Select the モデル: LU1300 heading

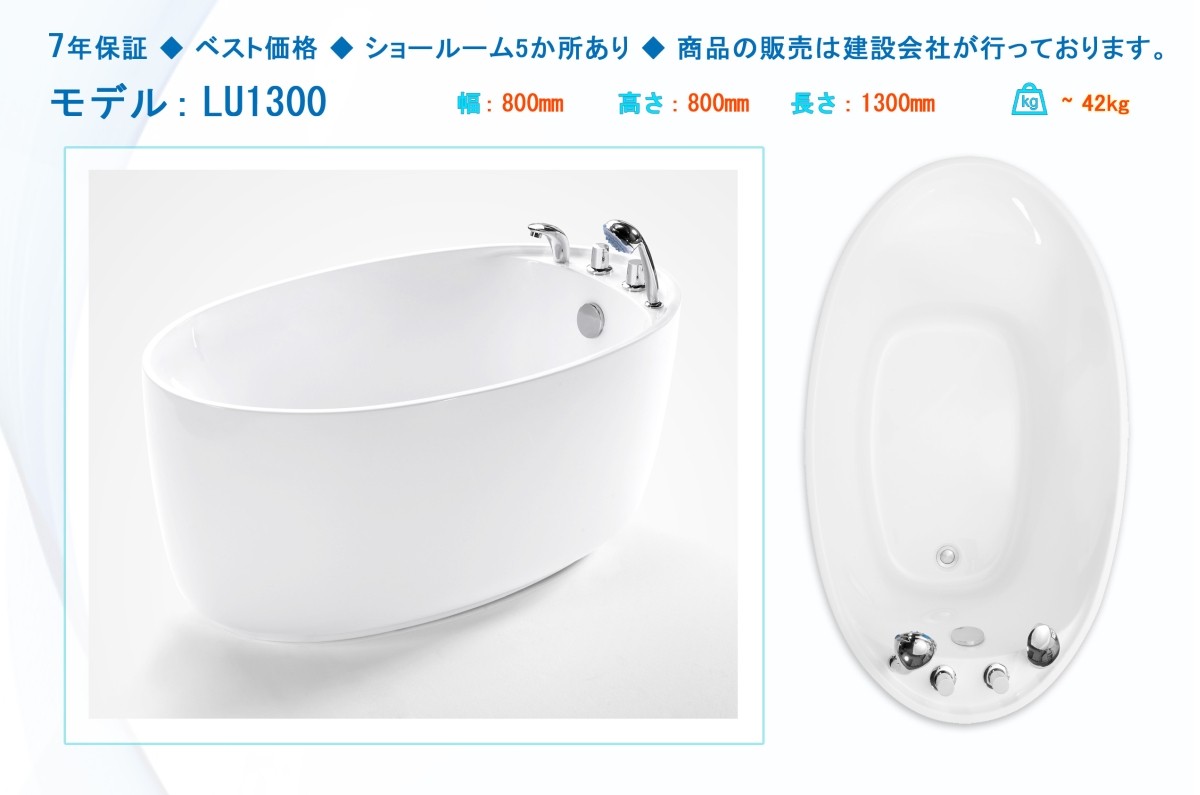click(187, 102)
